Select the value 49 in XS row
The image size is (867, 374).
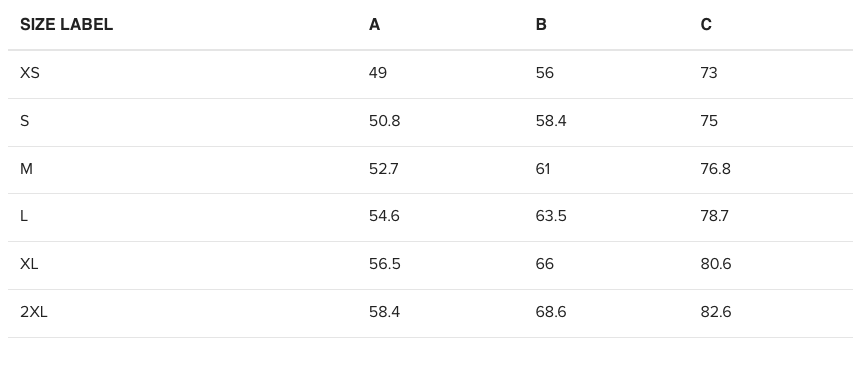pos(378,73)
